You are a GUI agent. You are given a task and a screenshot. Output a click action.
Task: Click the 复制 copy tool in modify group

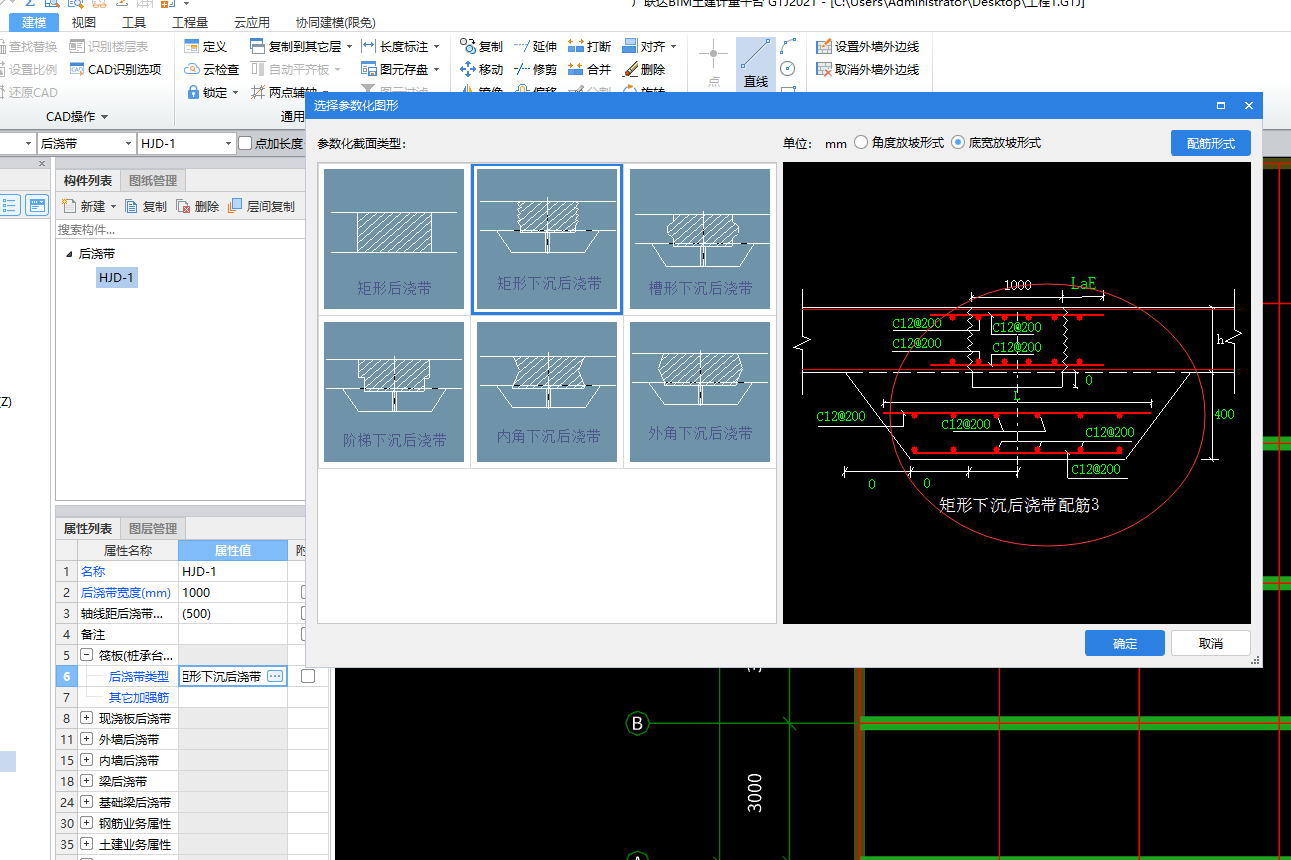[x=481, y=46]
